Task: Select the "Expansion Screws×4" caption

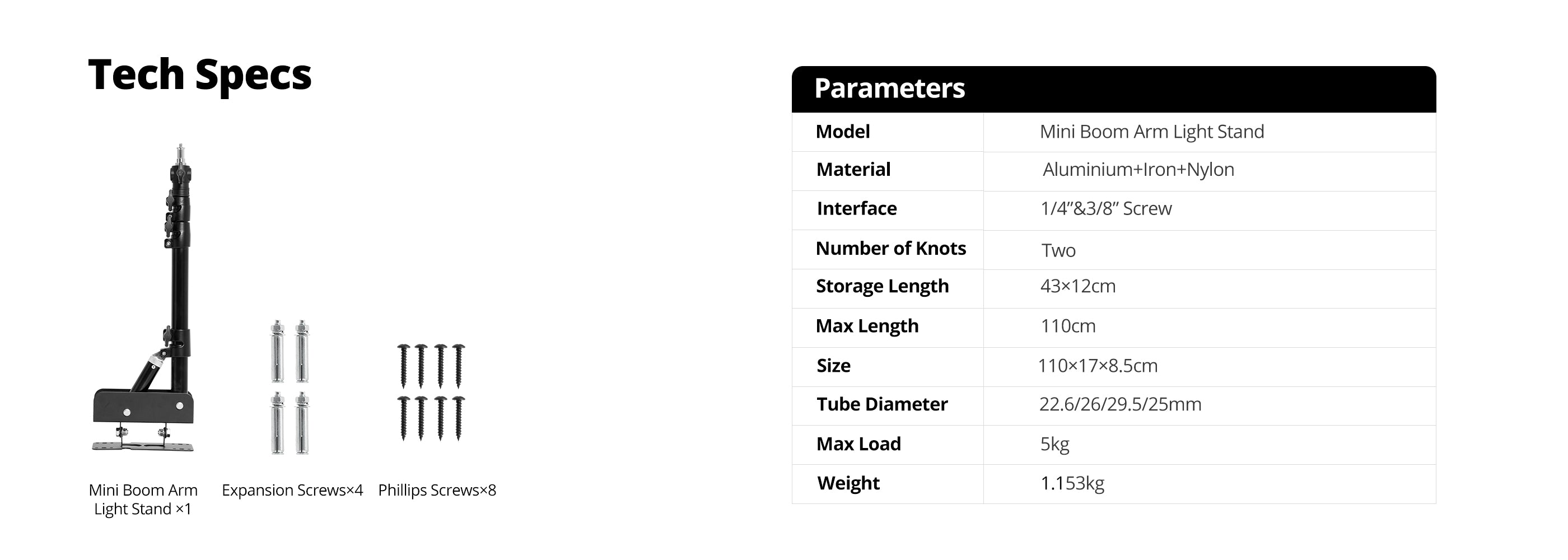Action: pos(292,490)
